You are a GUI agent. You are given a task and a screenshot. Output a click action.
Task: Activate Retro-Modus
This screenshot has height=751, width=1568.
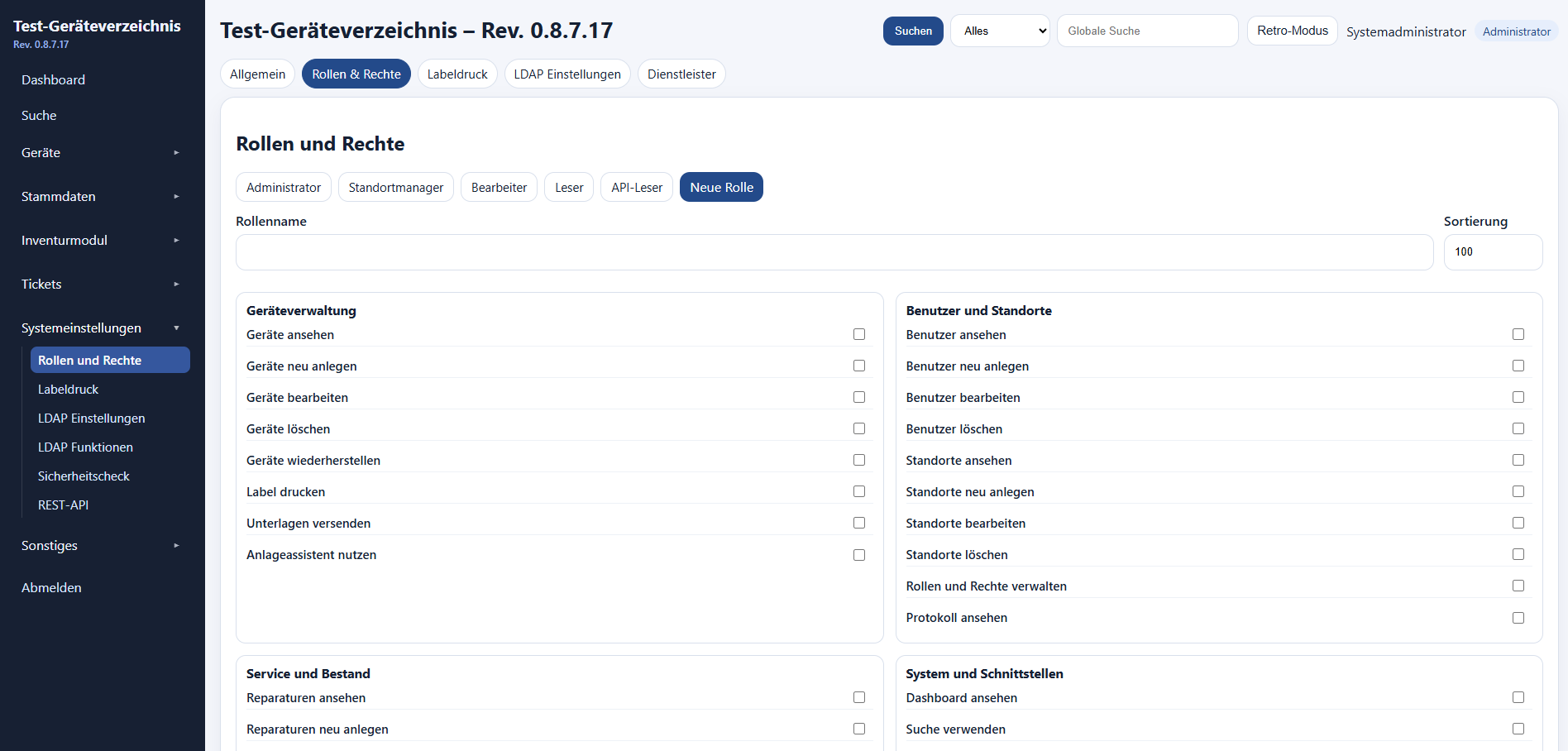coord(1293,31)
